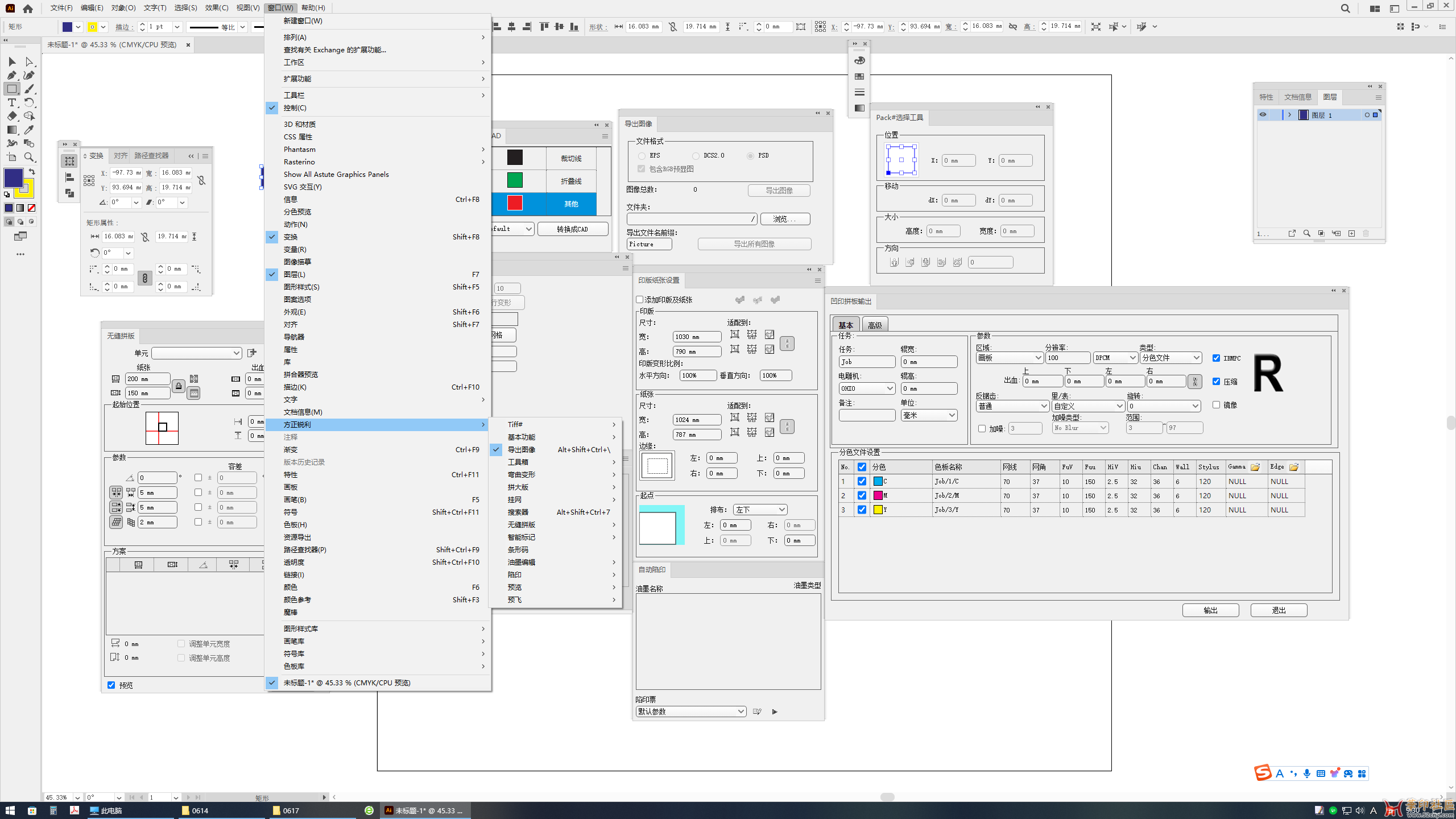The width and height of the screenshot is (1456, 819).
Task: Click the Illustrator Home icon
Action: point(28,8)
